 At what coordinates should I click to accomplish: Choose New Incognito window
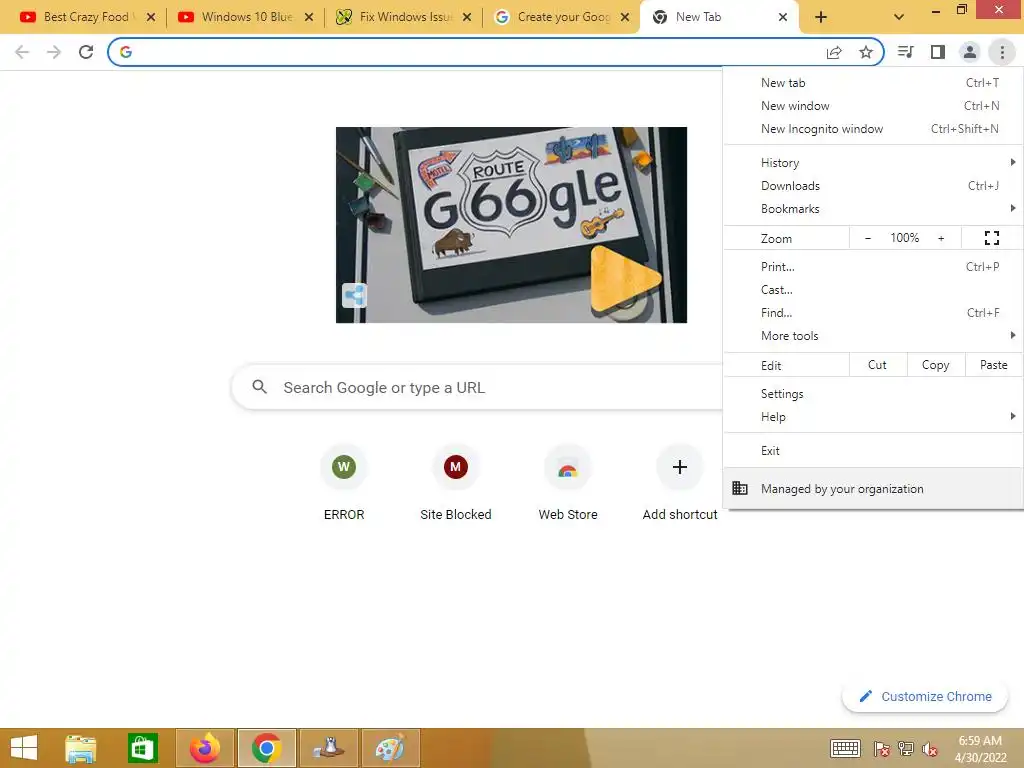tap(873, 129)
